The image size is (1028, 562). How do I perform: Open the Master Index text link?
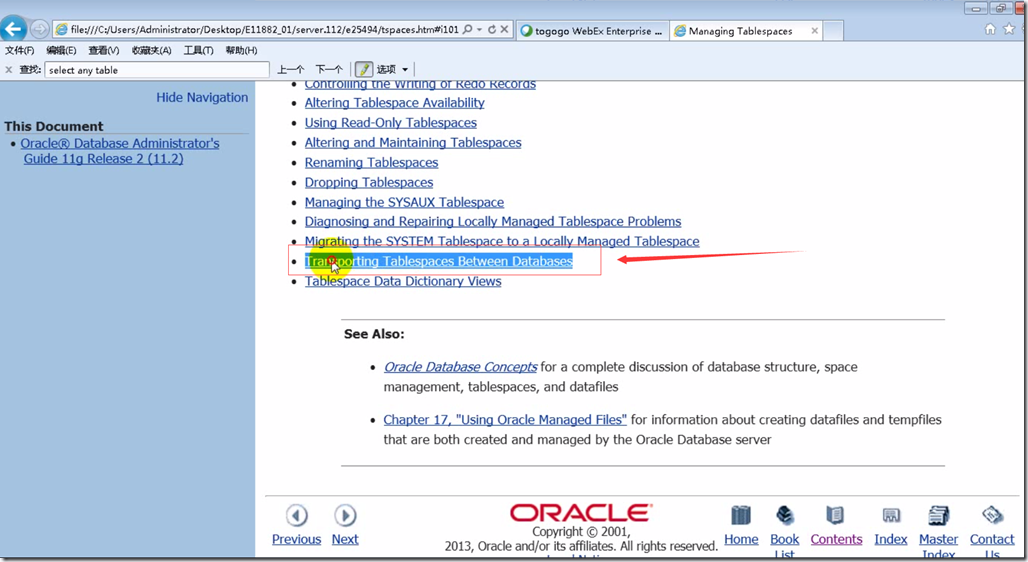coord(938,546)
